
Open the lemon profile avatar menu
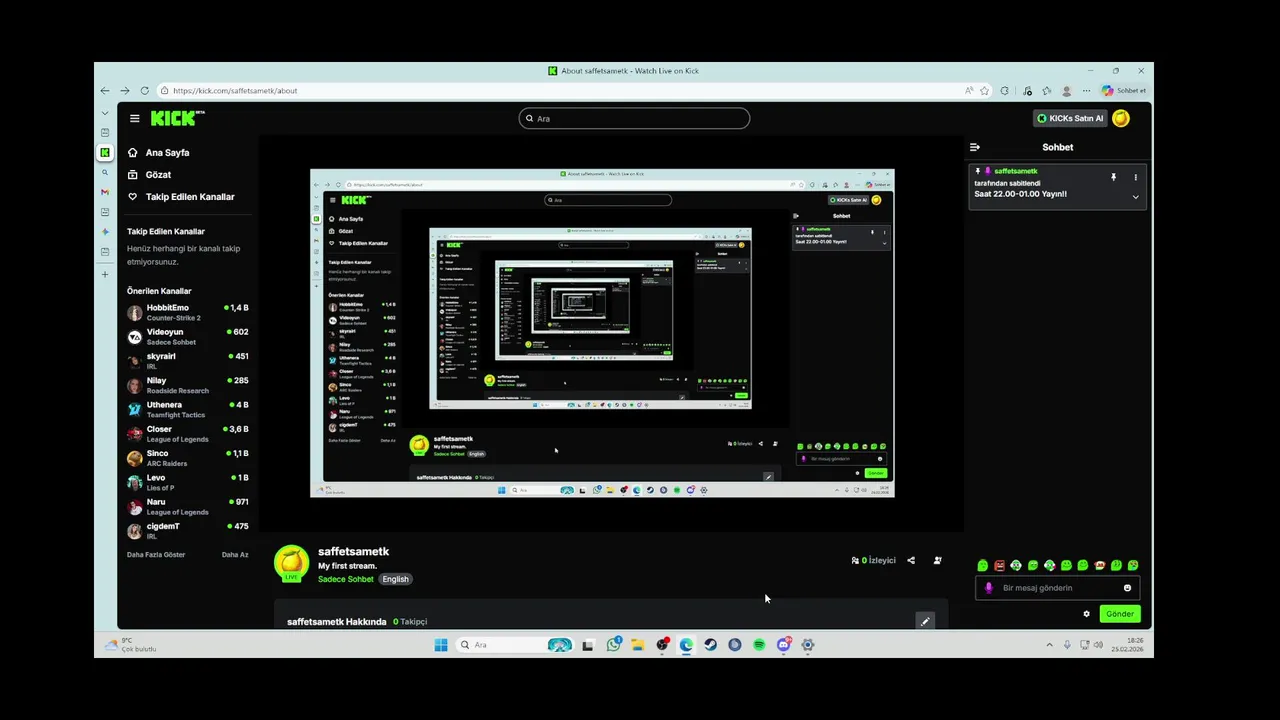1121,118
